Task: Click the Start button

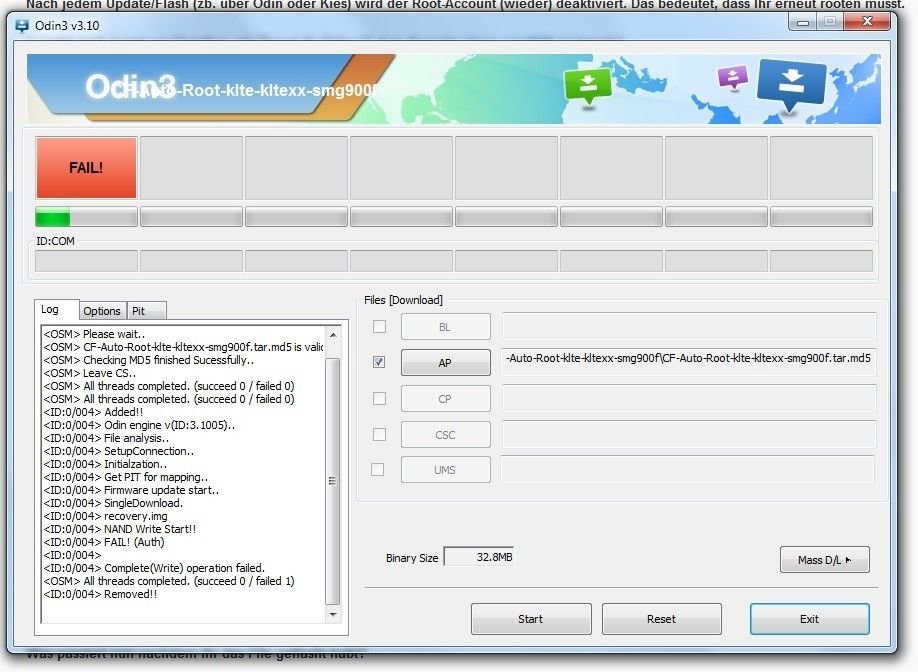Action: tap(531, 619)
